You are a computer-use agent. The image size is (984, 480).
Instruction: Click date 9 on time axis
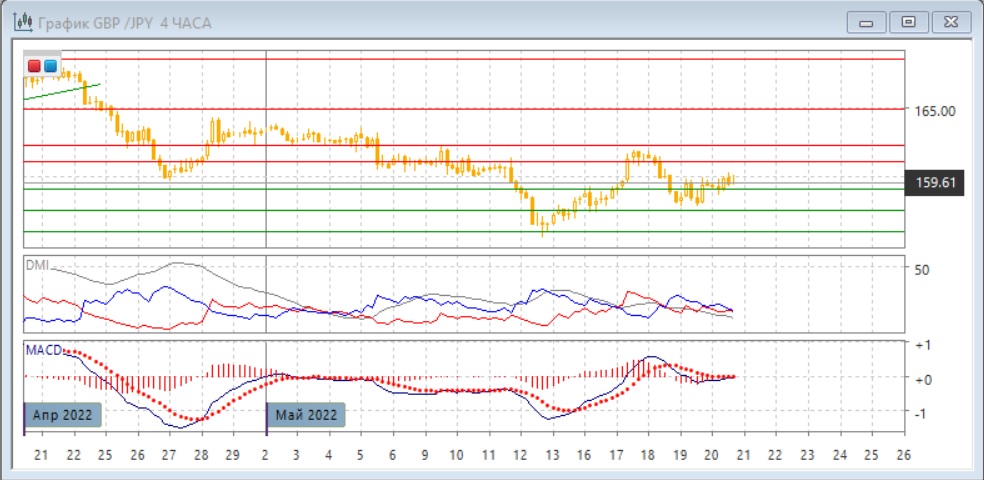pos(425,455)
